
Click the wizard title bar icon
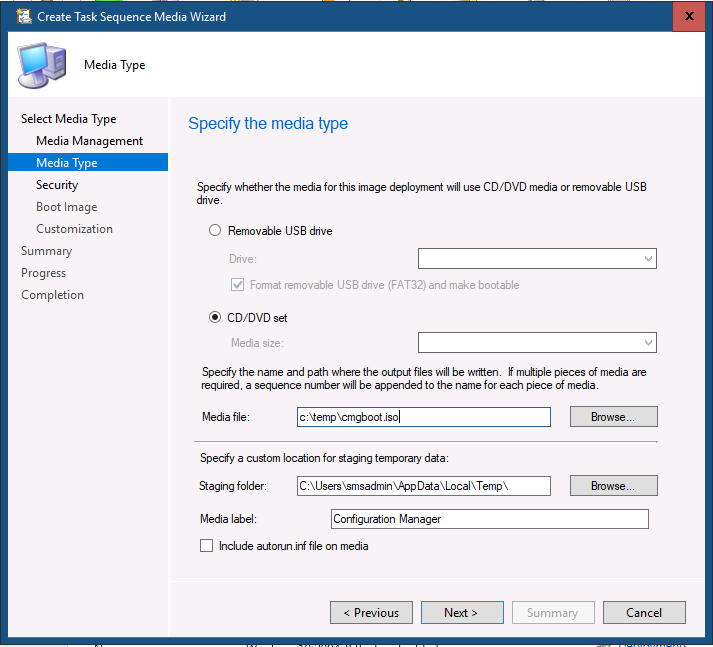[x=24, y=16]
